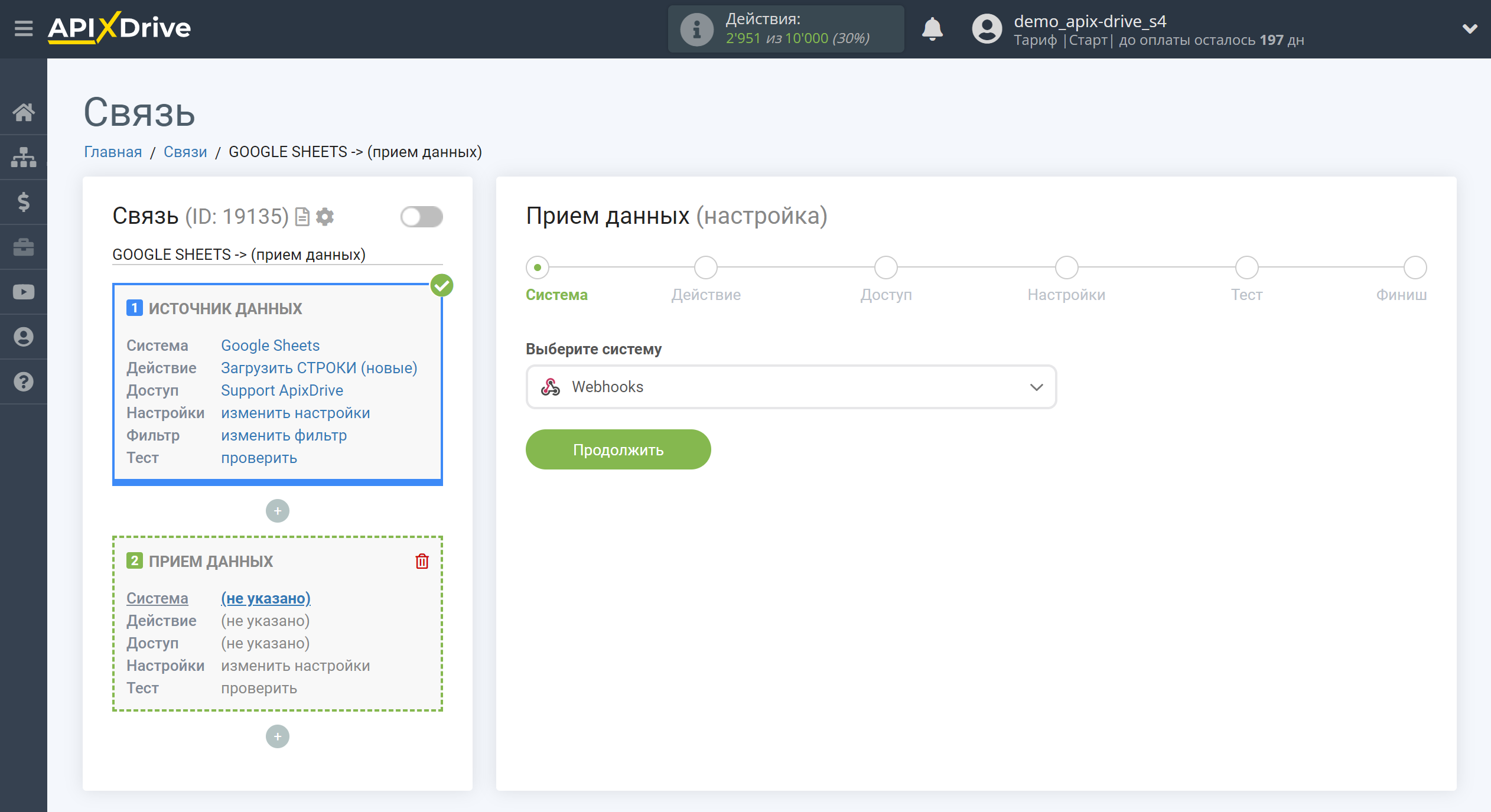
Task: Click ИСТОЧНИК ДАННЫХ header
Action: [x=225, y=308]
